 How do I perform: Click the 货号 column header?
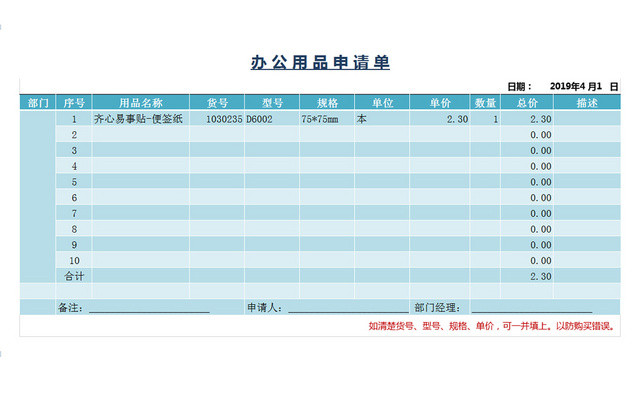[217, 102]
